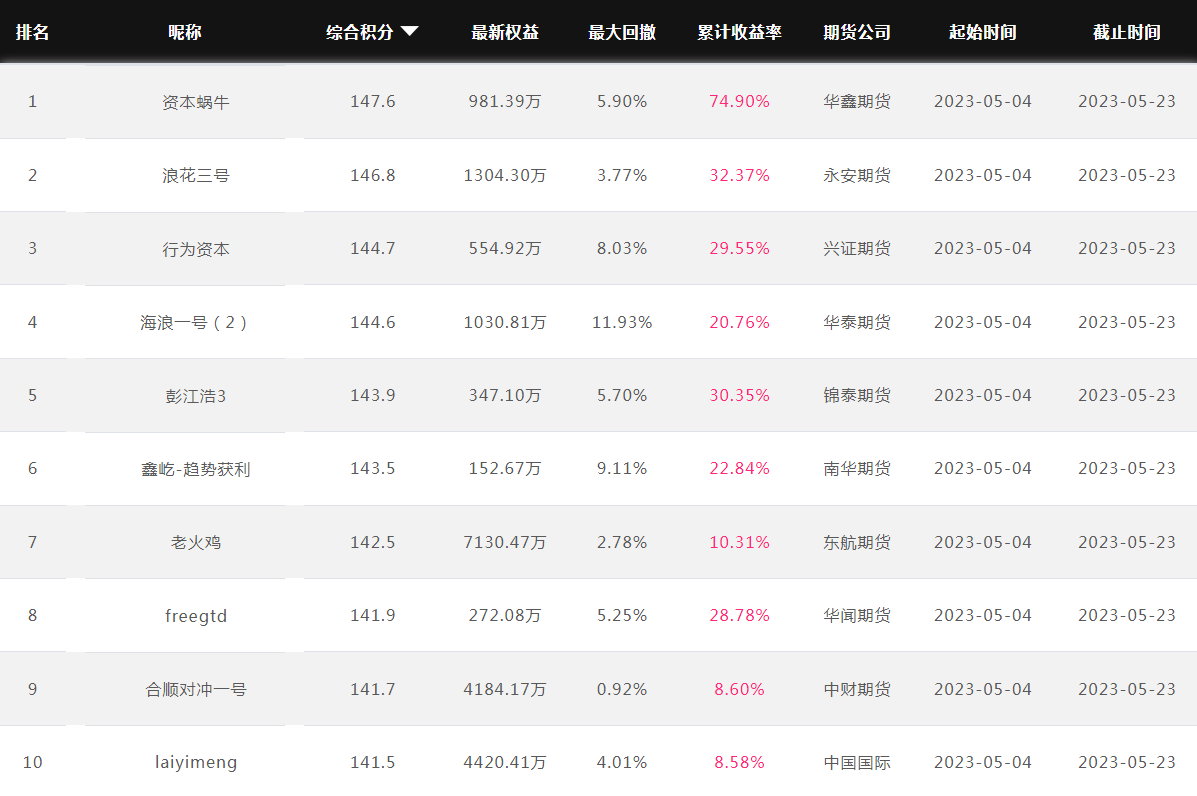Click the 综合积分 header label
This screenshot has width=1197, height=796.
(360, 32)
